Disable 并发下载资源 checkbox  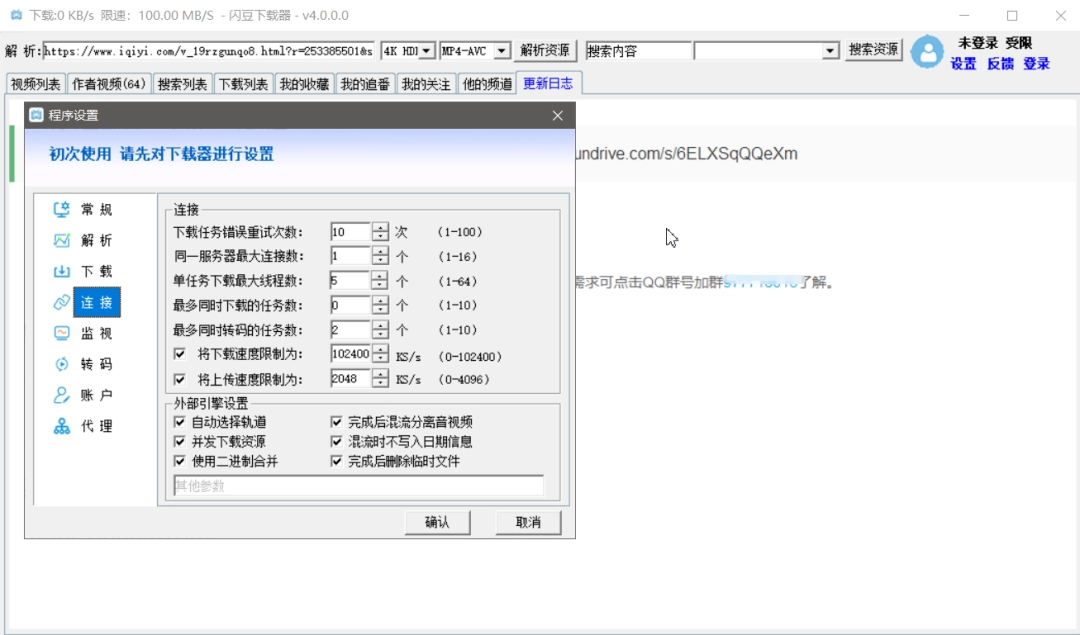click(180, 441)
